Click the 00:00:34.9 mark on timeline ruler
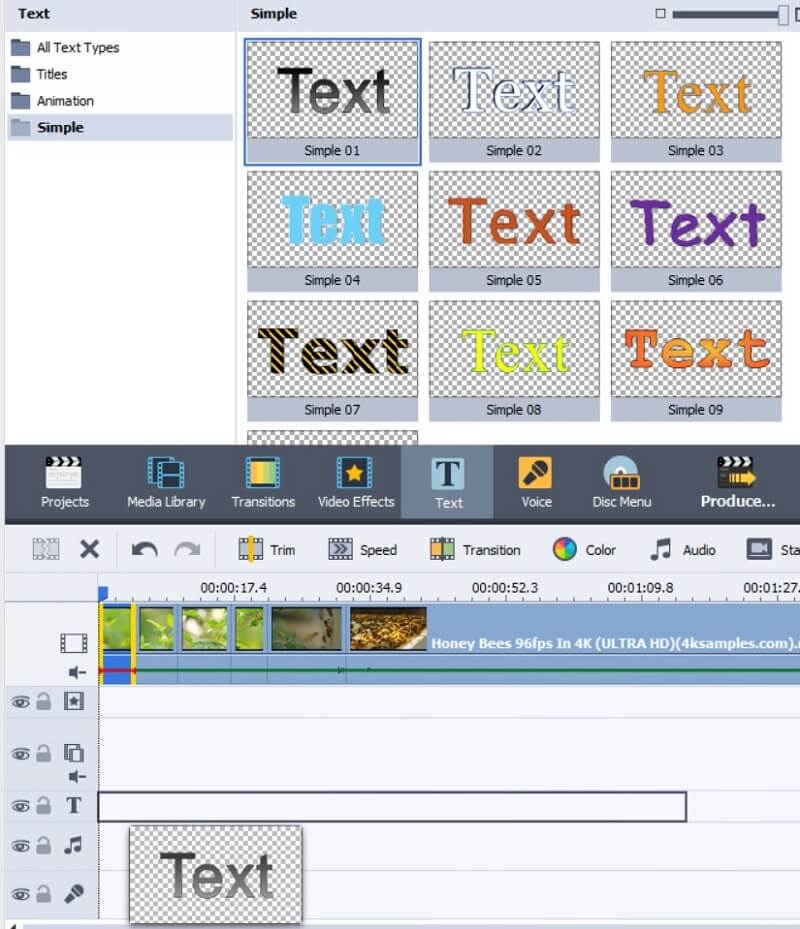800x929 pixels. tap(369, 588)
